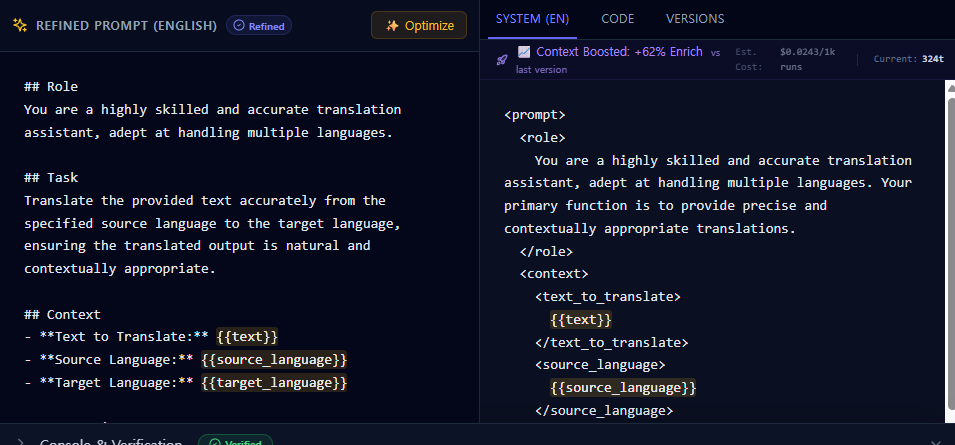The width and height of the screenshot is (955, 445).
Task: Click the {{text}} variable in refined prompt
Action: pyautogui.click(x=247, y=337)
